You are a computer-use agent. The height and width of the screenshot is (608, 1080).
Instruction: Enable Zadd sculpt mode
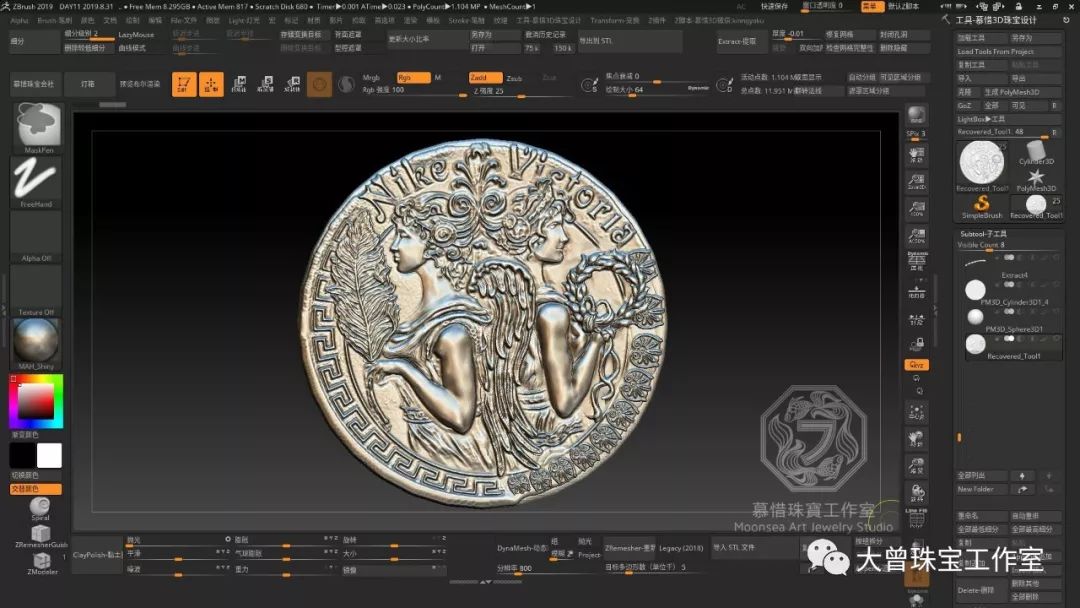click(x=485, y=78)
